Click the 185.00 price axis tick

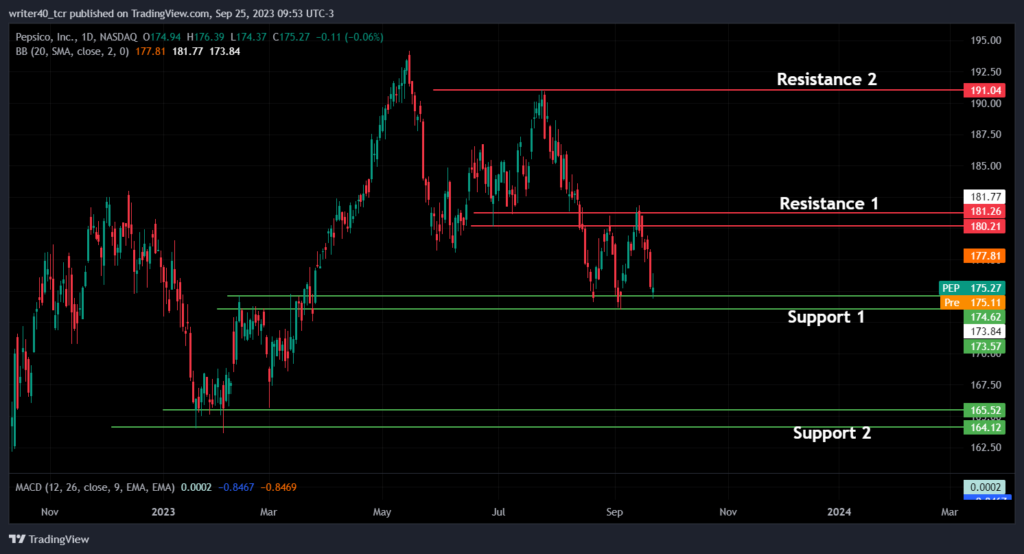tap(985, 166)
